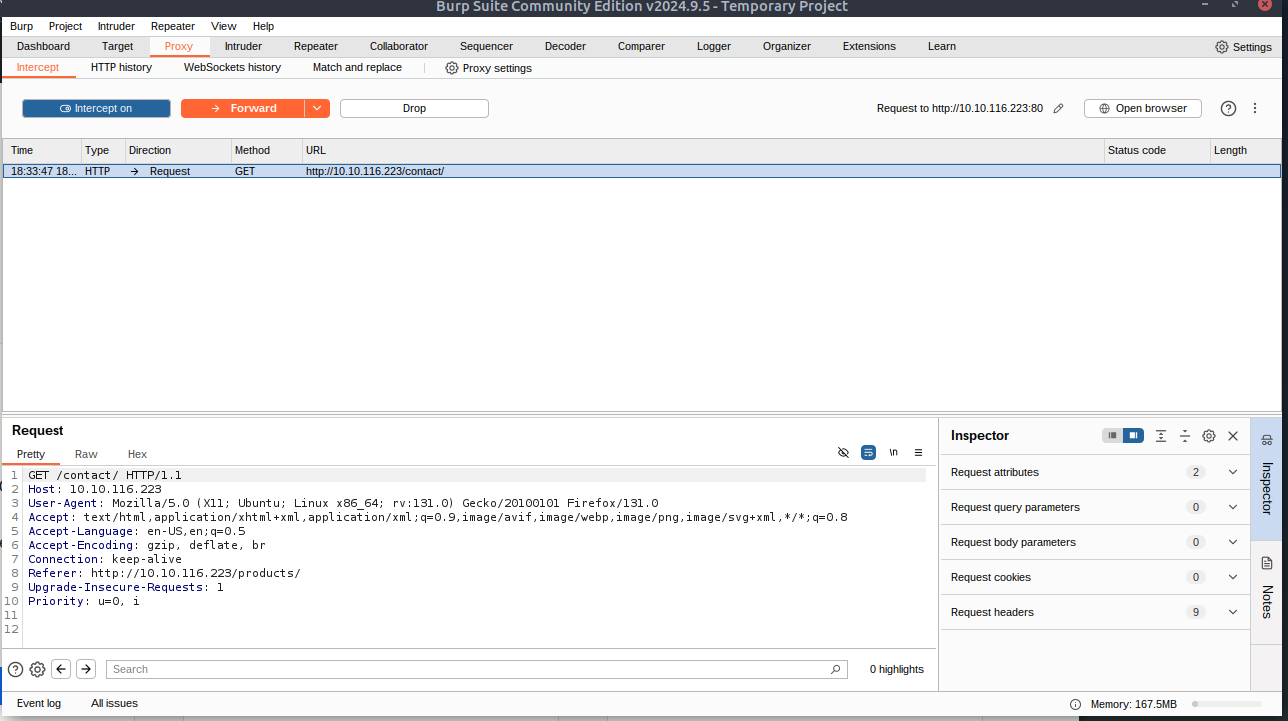1288x721 pixels.
Task: Forward the intercepted request
Action: point(242,108)
